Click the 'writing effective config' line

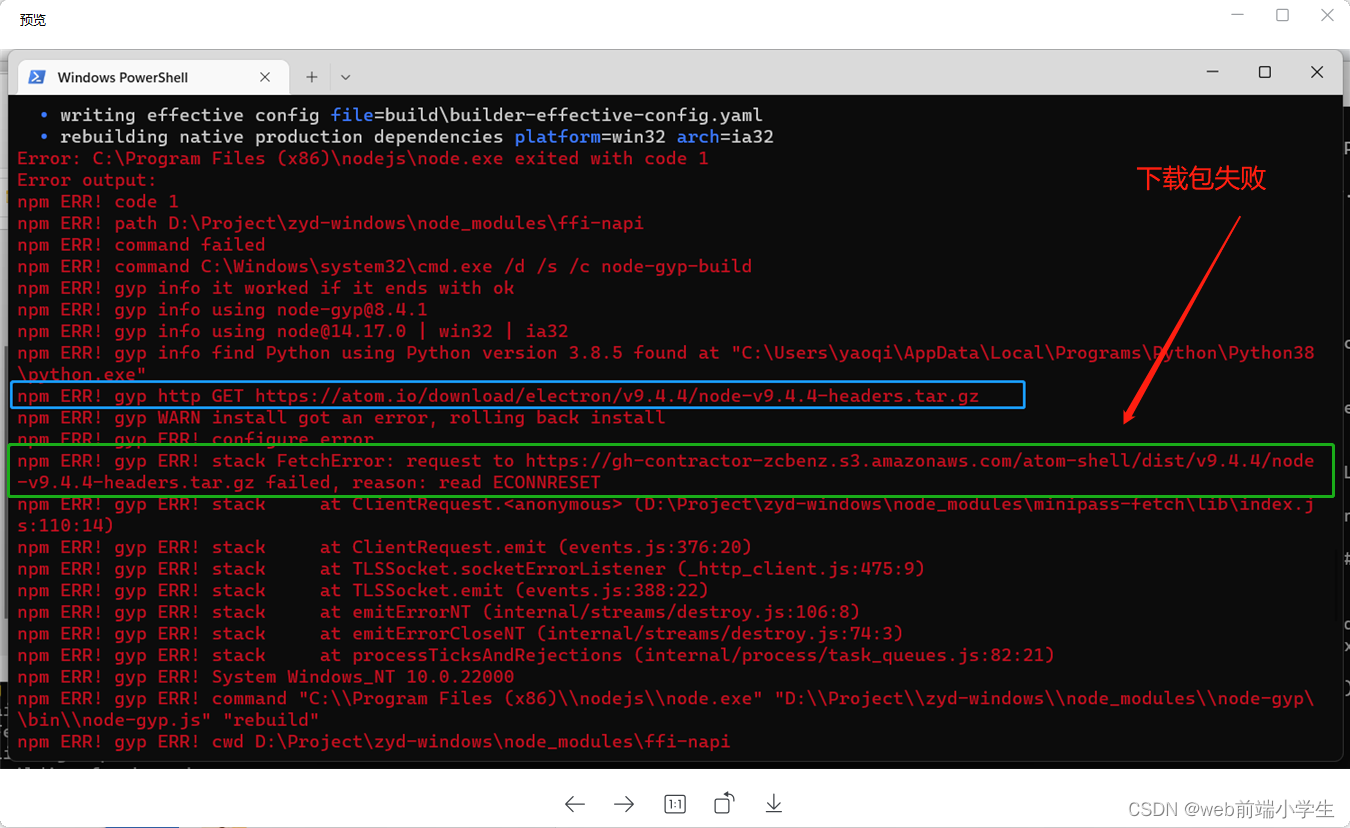401,115
